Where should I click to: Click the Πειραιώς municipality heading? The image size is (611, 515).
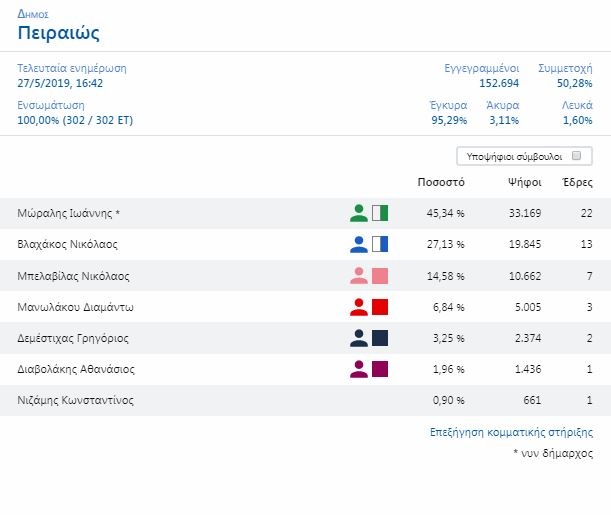coord(58,33)
